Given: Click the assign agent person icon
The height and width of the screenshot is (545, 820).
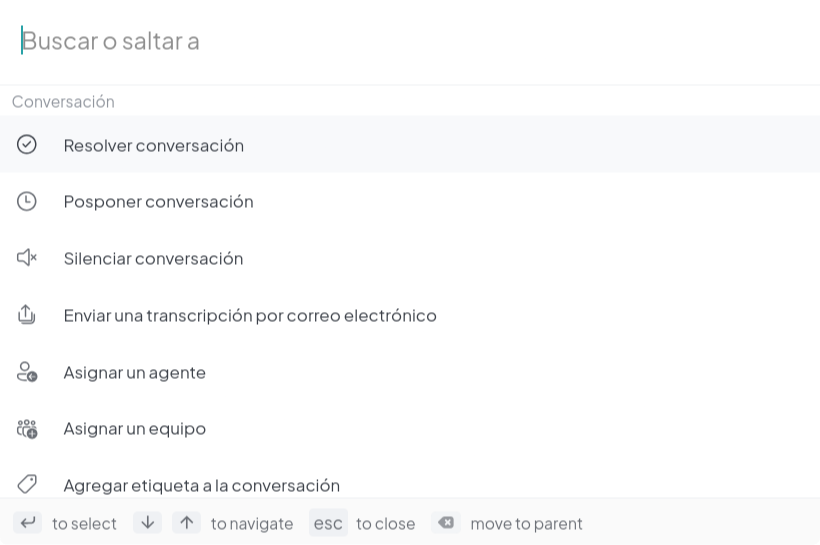Looking at the screenshot, I should point(27,372).
